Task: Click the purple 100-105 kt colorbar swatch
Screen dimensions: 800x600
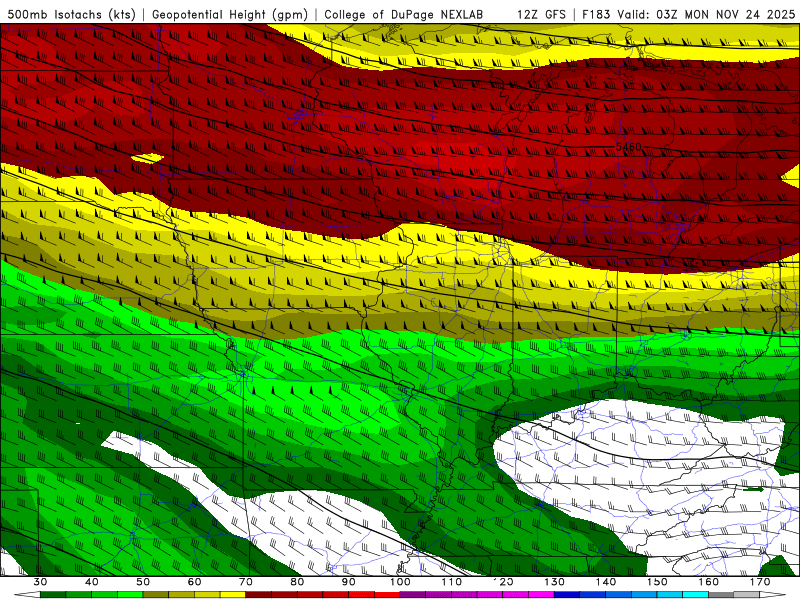Action: (x=413, y=594)
